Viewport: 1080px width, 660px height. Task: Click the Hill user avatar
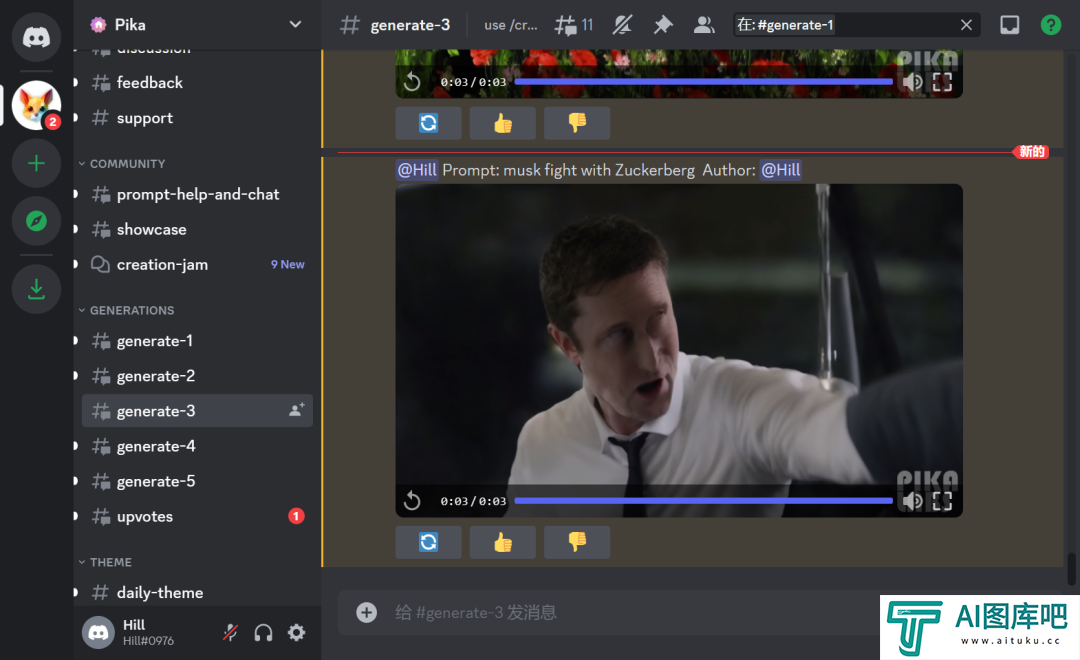[98, 632]
